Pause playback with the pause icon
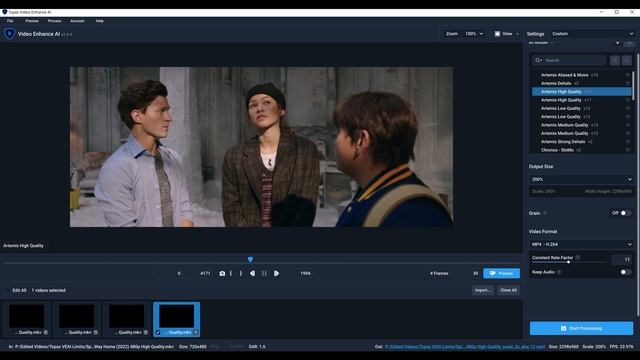 [x=264, y=273]
